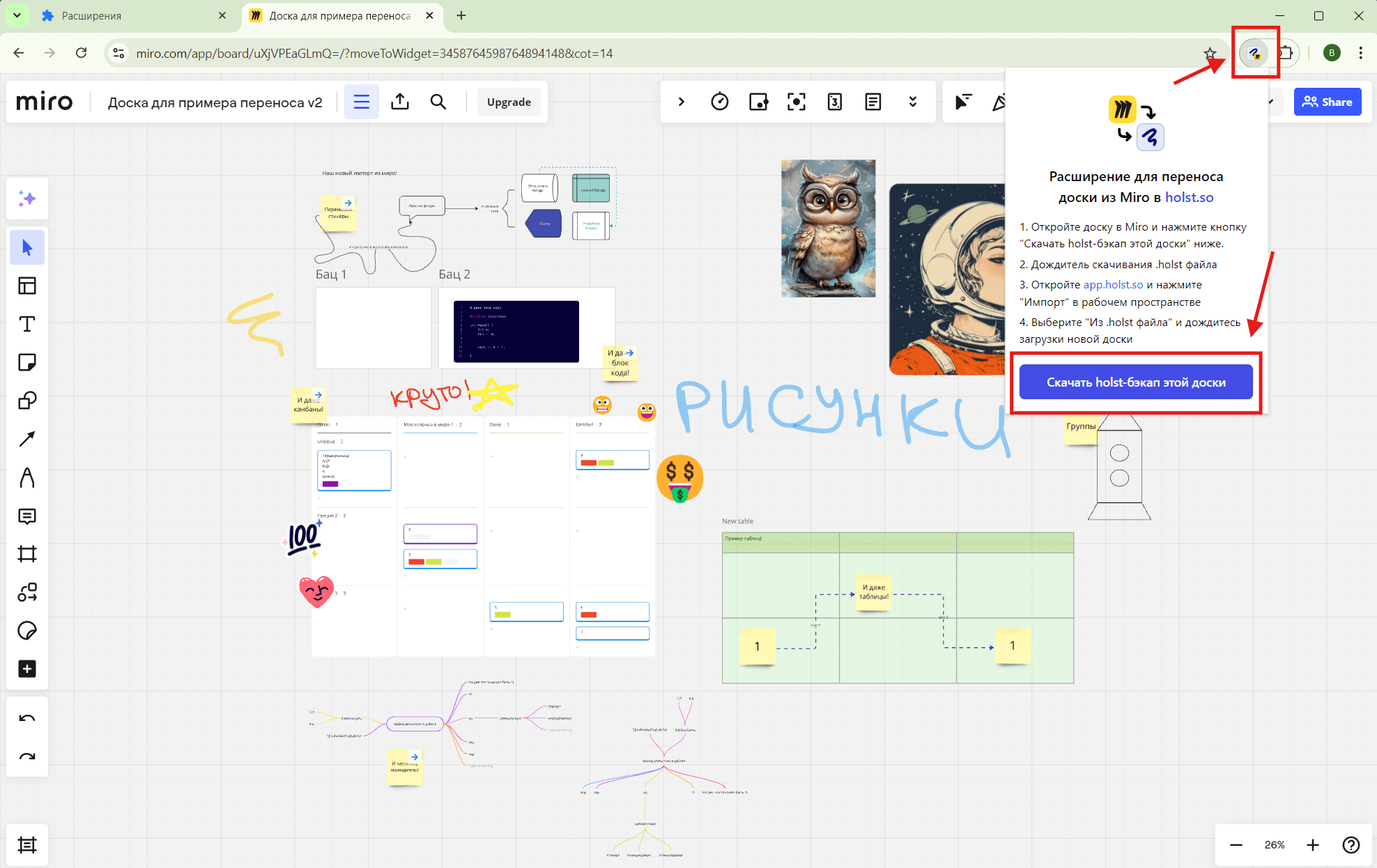Select the Sticky note tool in sidebar
This screenshot has height=868, width=1377.
coord(27,362)
